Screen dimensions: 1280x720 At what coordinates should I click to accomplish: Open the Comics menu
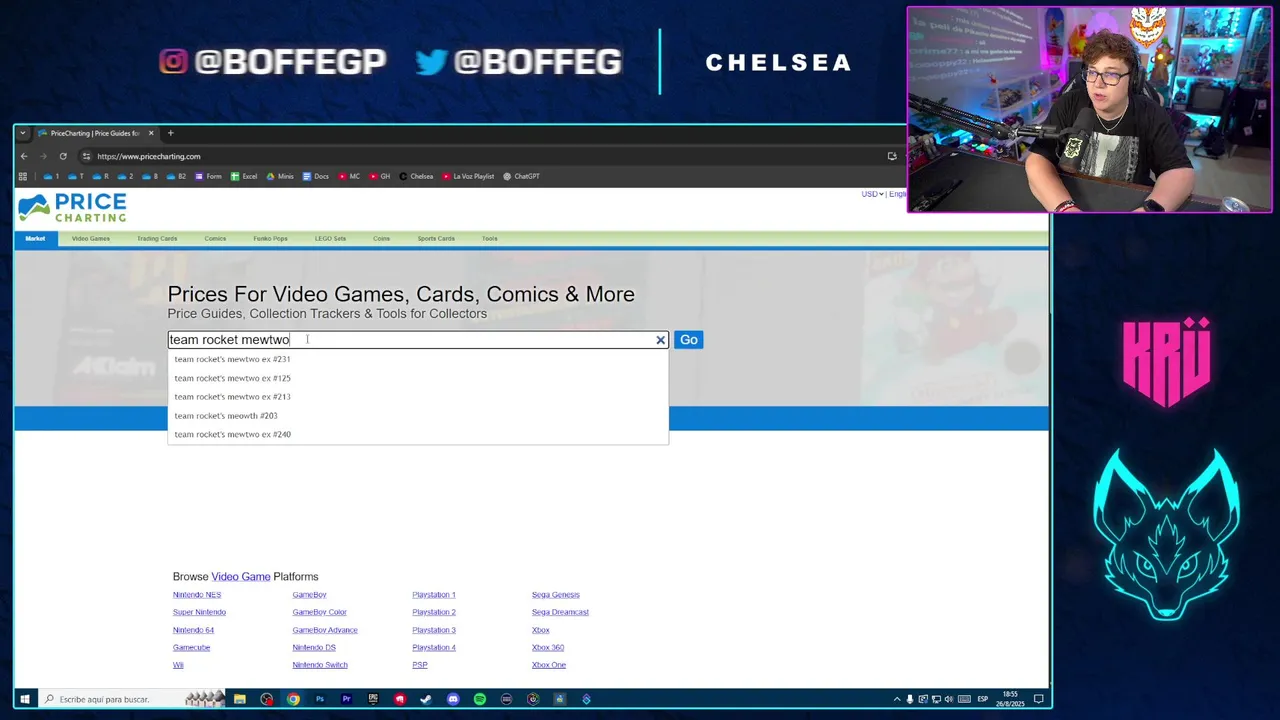pyautogui.click(x=215, y=238)
